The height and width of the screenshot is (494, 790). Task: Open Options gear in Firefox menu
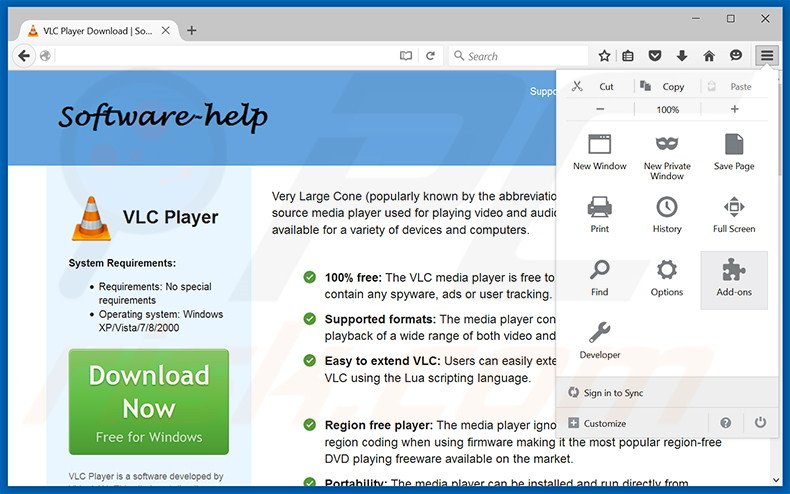point(667,278)
